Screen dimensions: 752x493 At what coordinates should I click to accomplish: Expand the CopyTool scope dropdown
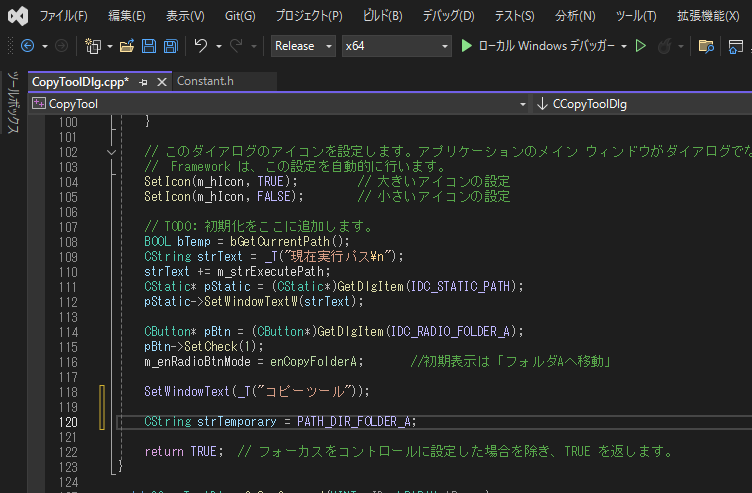522,104
